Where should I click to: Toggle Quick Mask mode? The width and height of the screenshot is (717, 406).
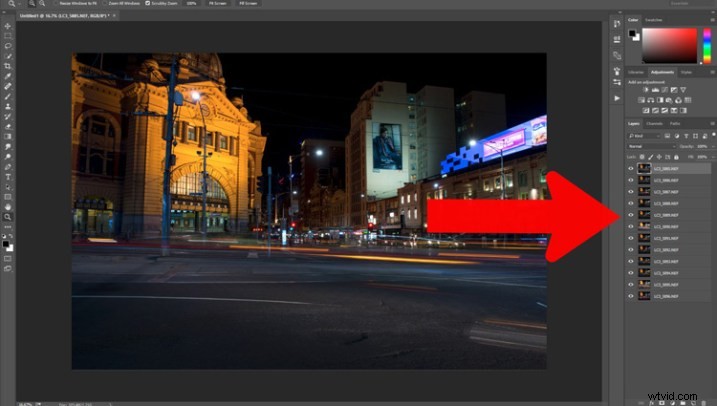(8, 259)
